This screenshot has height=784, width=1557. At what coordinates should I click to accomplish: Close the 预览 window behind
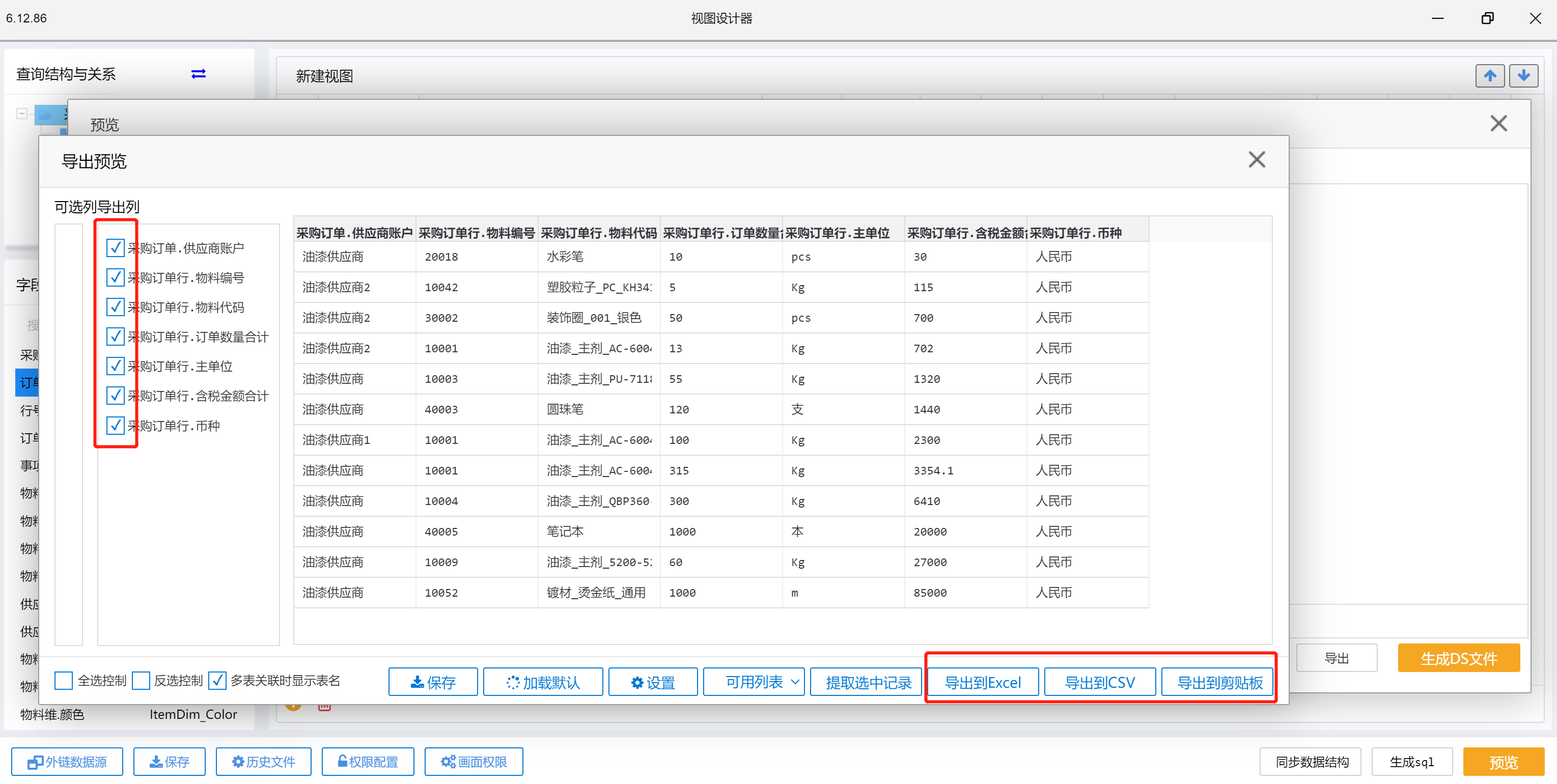pyautogui.click(x=1498, y=123)
